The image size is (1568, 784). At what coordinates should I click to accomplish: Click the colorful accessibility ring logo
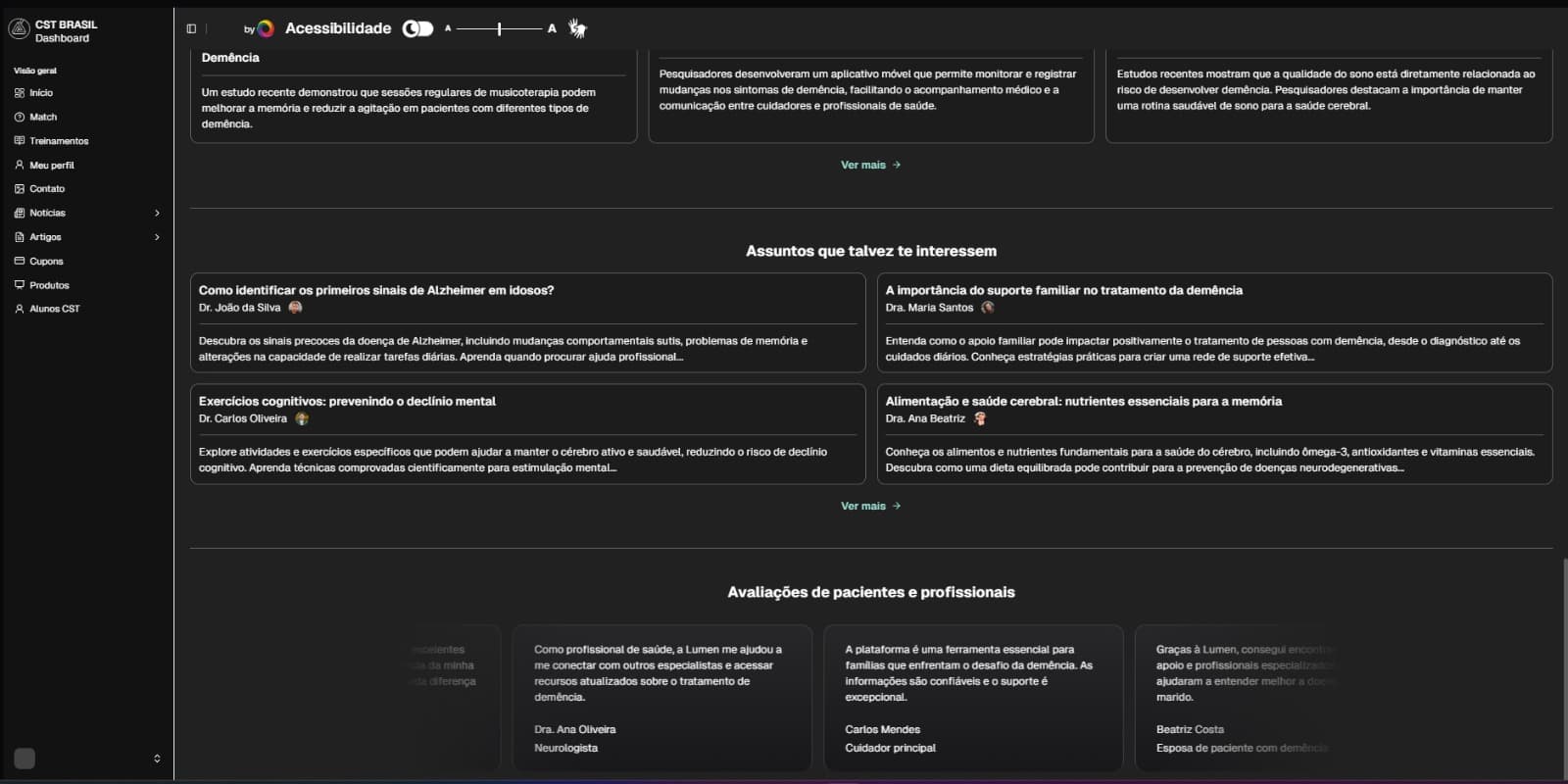point(266,28)
